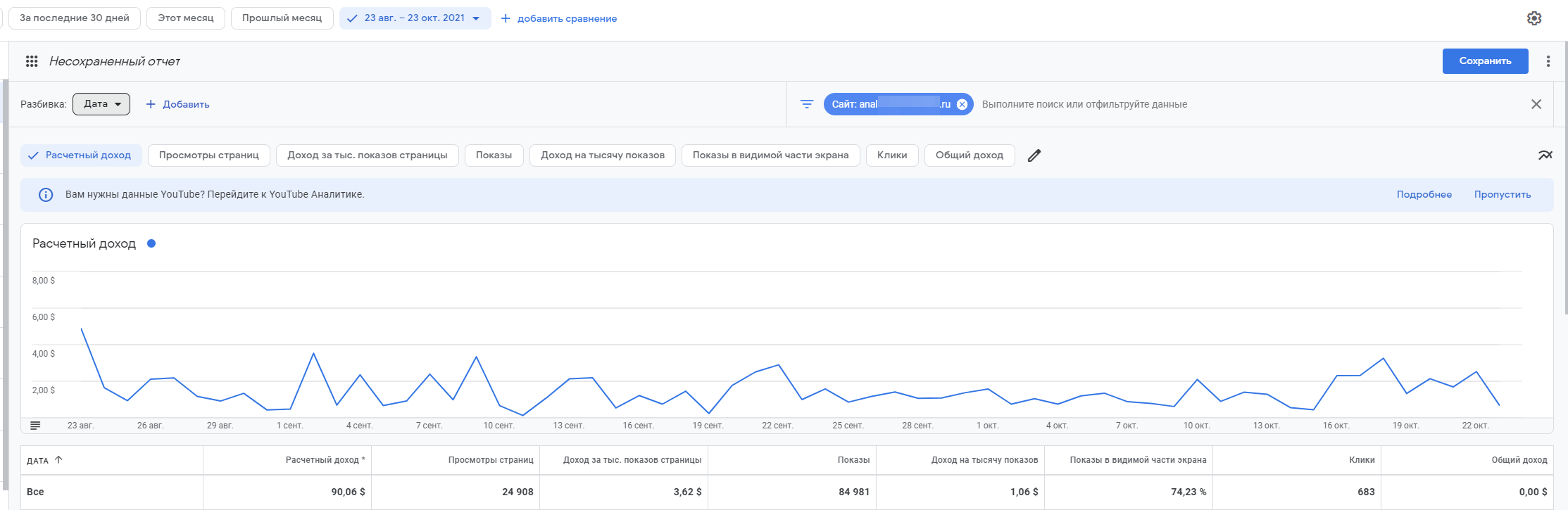Open three-dot more options menu
Image resolution: width=1568 pixels, height=510 pixels.
click(x=1548, y=61)
